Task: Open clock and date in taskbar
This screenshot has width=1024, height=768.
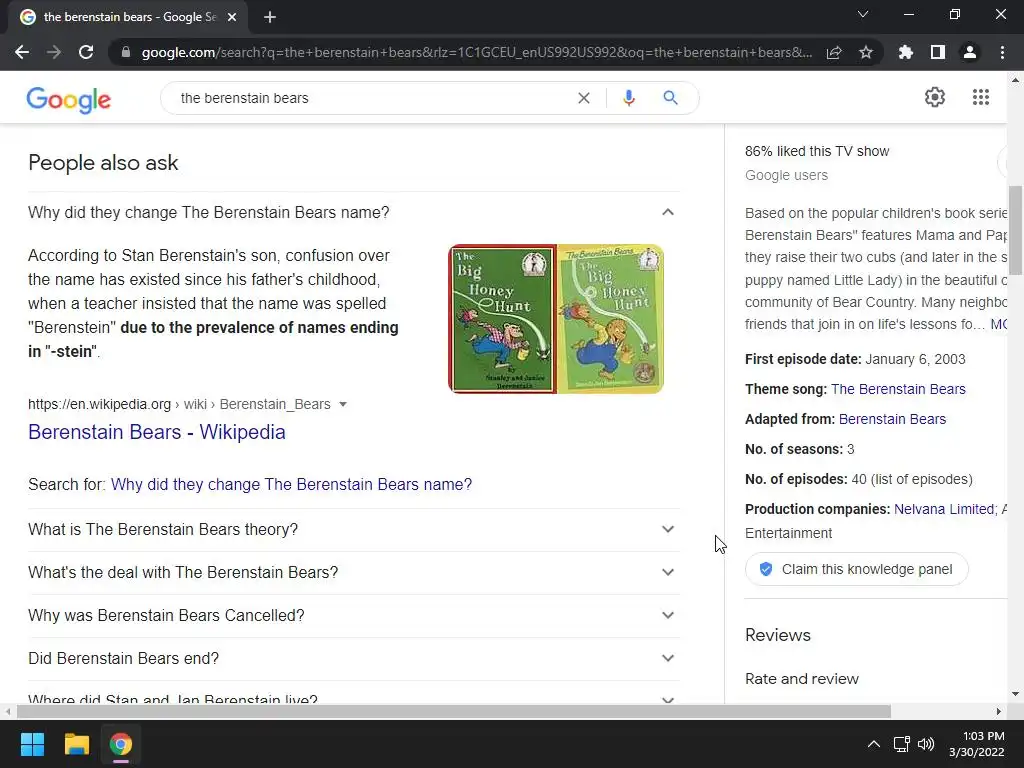Action: (977, 744)
